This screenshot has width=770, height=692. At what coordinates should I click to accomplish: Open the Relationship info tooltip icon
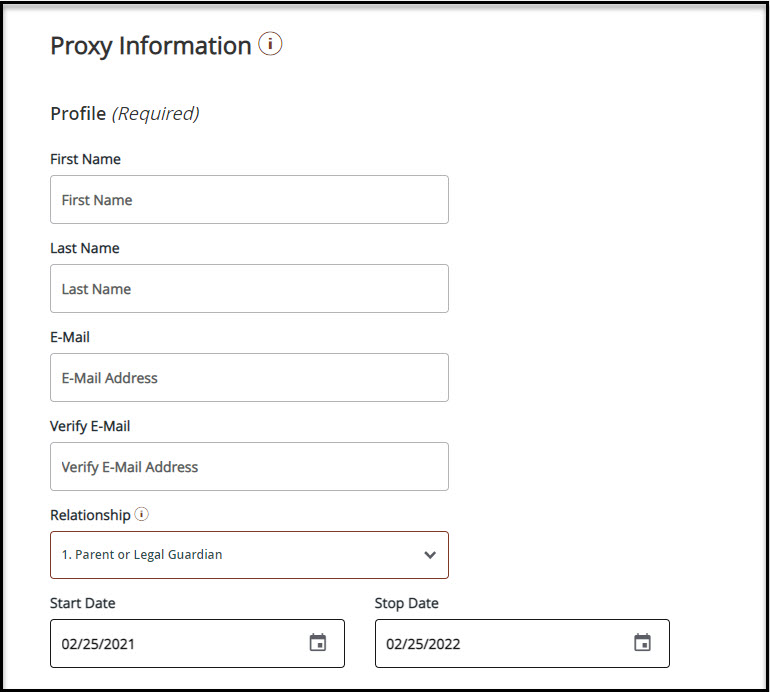coord(142,515)
